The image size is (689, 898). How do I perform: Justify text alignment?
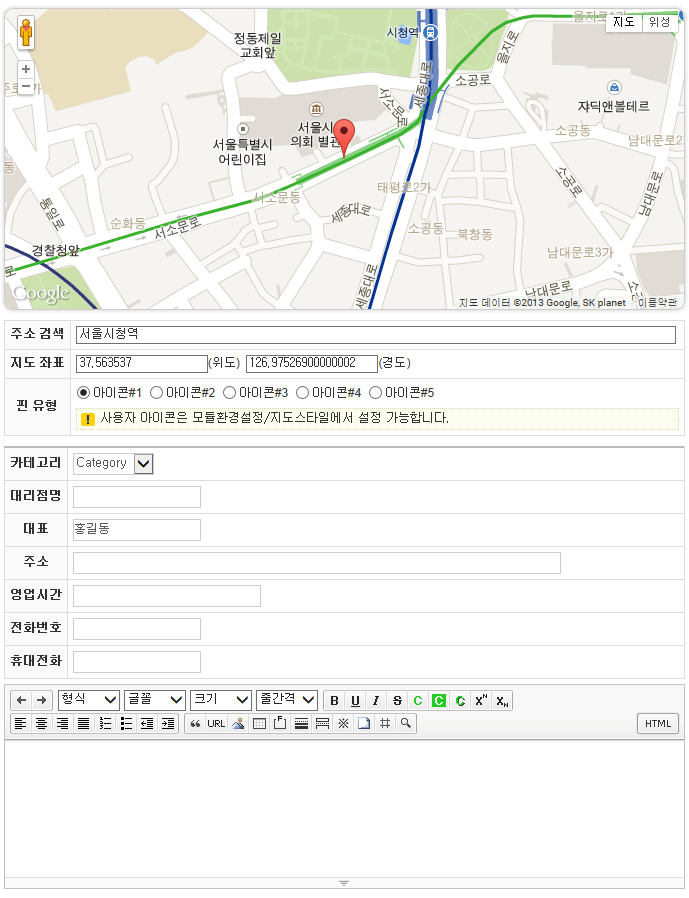tap(84, 723)
